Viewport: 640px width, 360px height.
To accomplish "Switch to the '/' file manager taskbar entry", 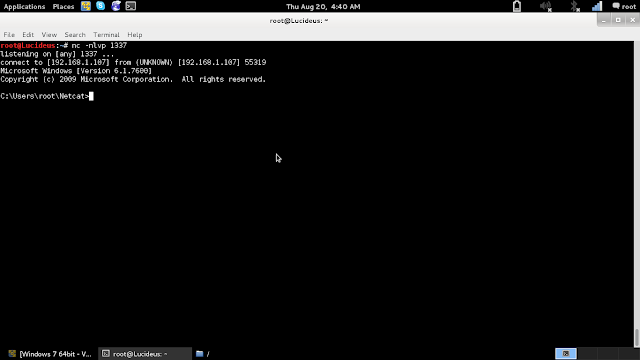I will [x=203, y=354].
